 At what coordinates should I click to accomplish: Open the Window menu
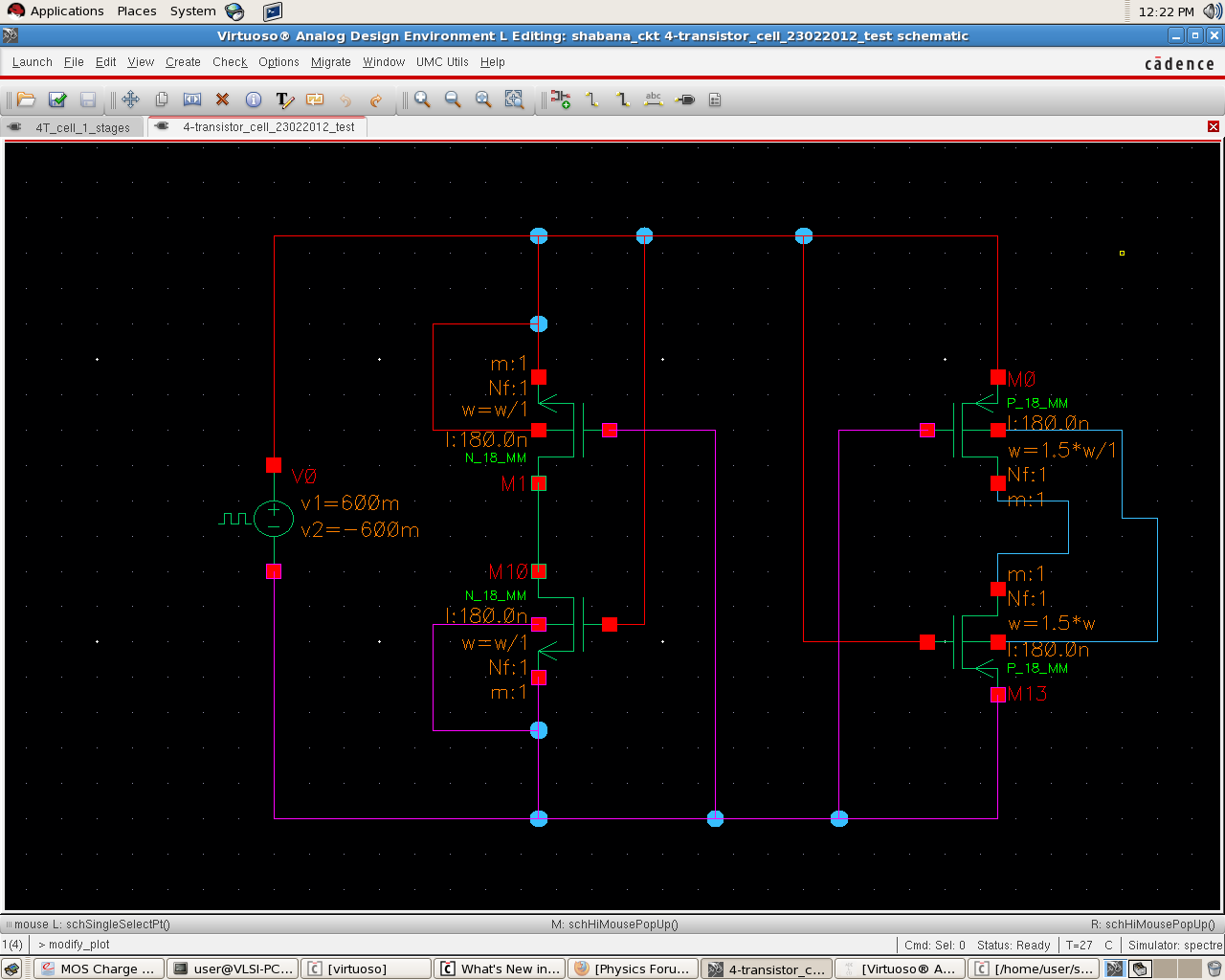tap(384, 62)
